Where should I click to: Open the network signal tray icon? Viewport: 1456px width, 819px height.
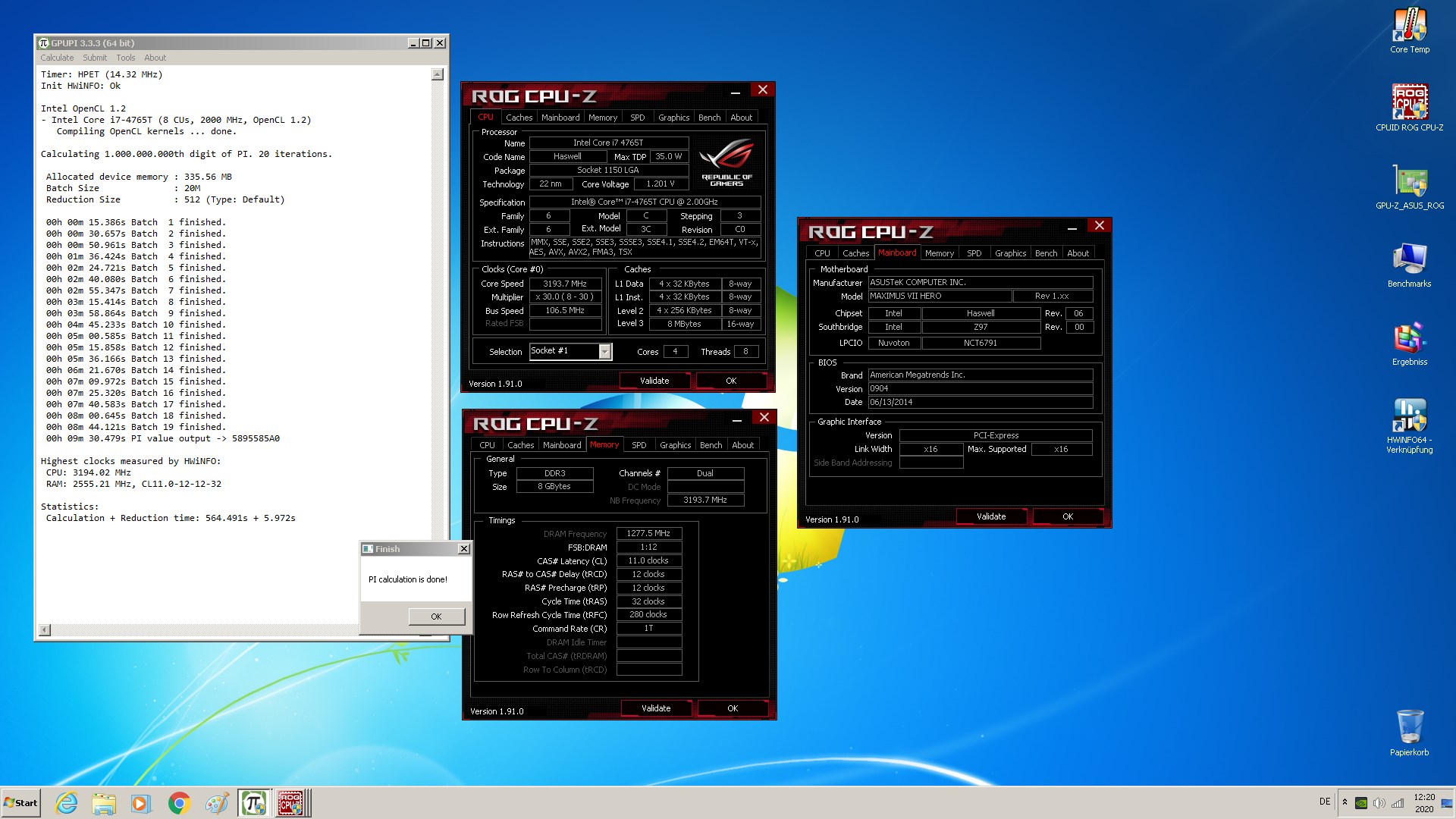point(1398,803)
